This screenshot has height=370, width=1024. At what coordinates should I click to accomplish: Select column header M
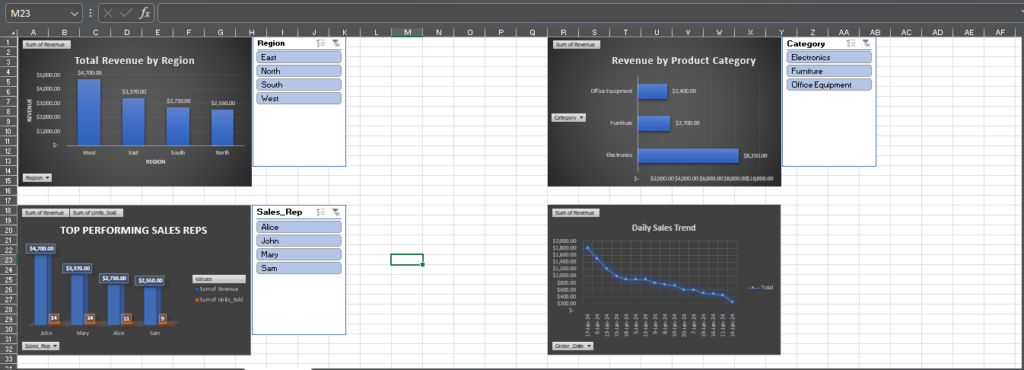tap(407, 32)
